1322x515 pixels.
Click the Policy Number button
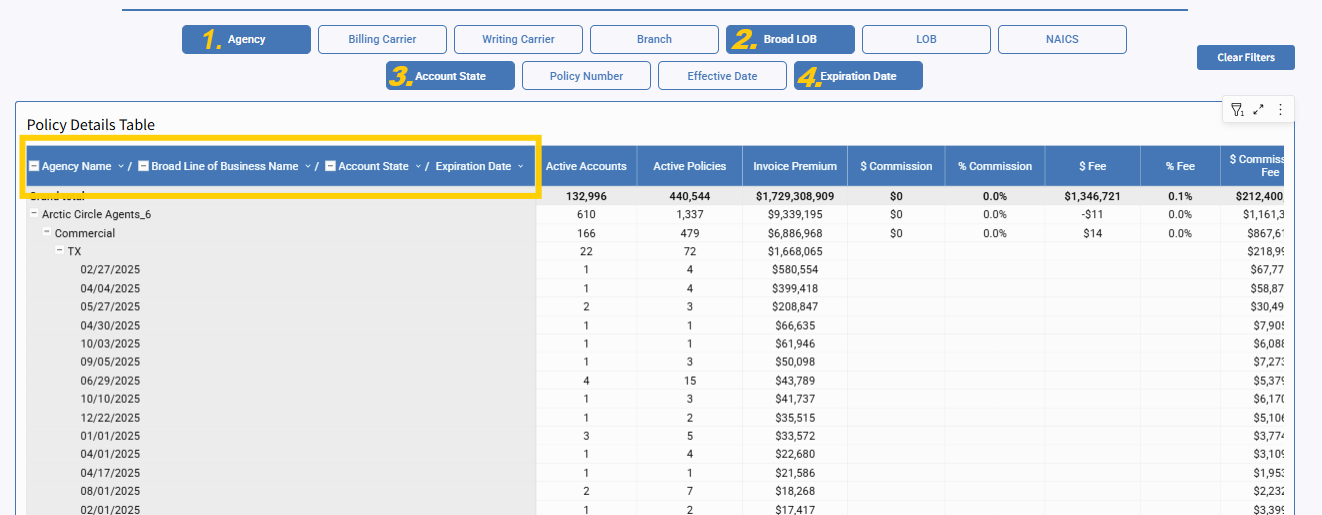click(x=586, y=76)
